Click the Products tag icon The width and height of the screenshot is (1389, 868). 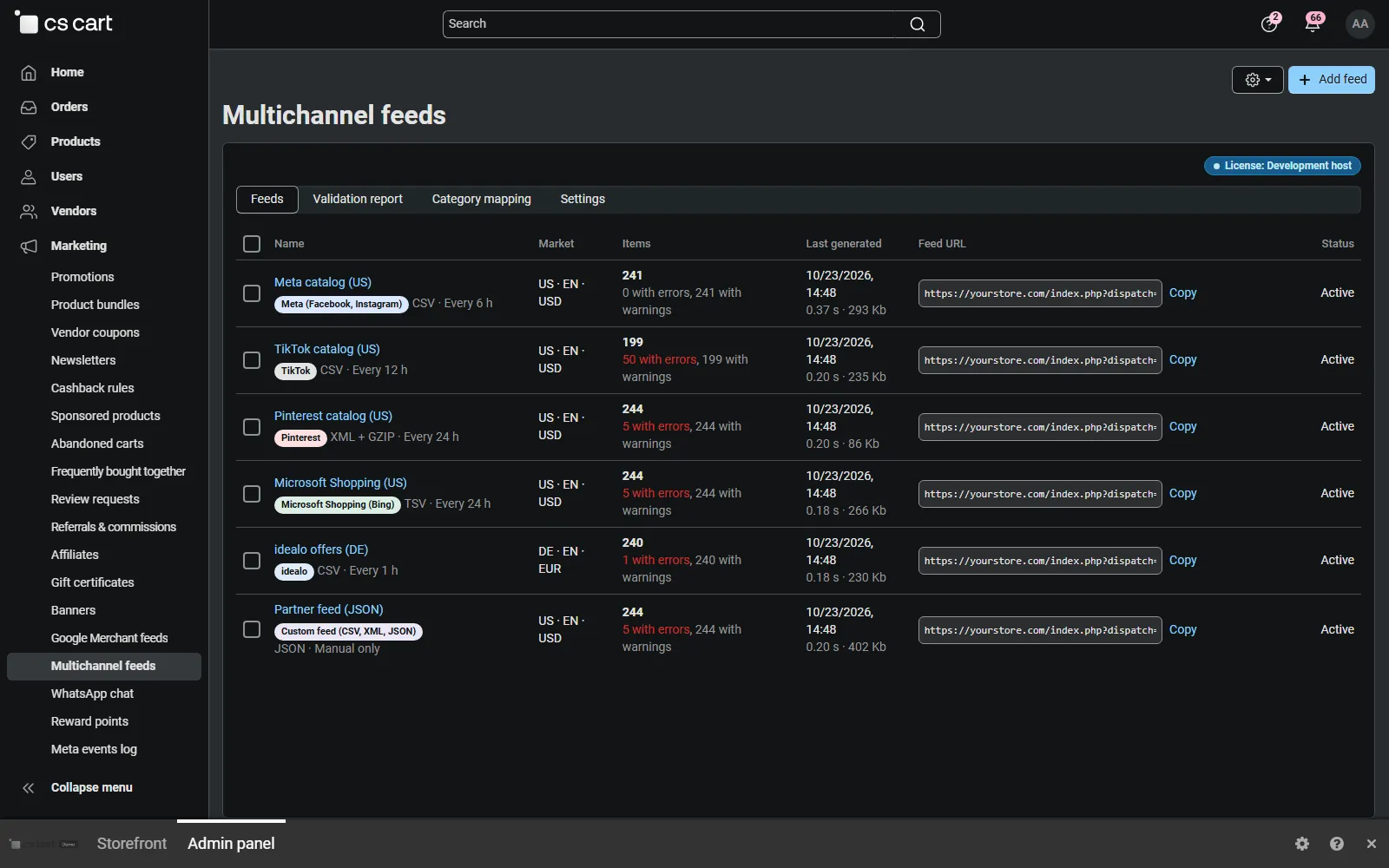click(x=29, y=142)
